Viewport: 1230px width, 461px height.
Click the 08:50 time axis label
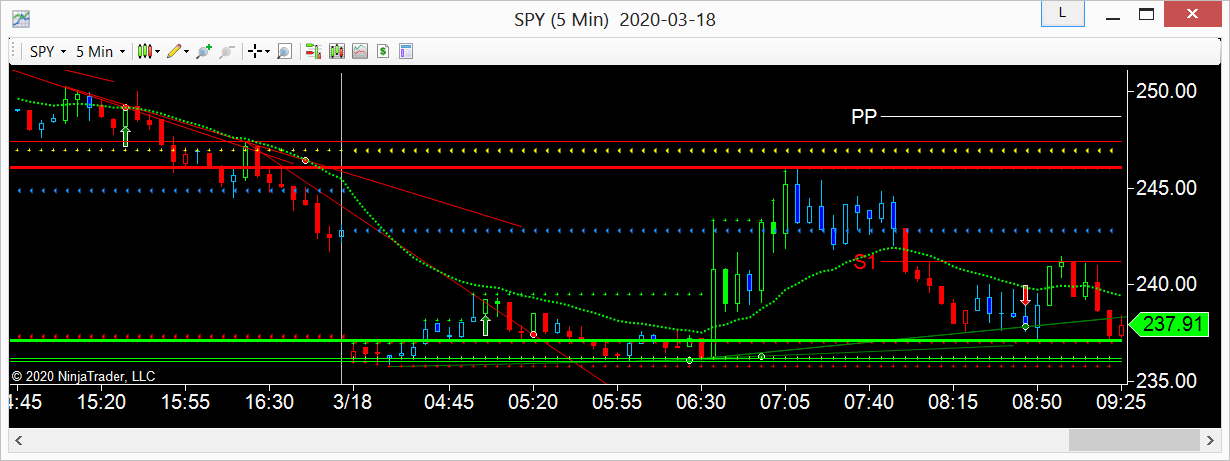point(1036,402)
